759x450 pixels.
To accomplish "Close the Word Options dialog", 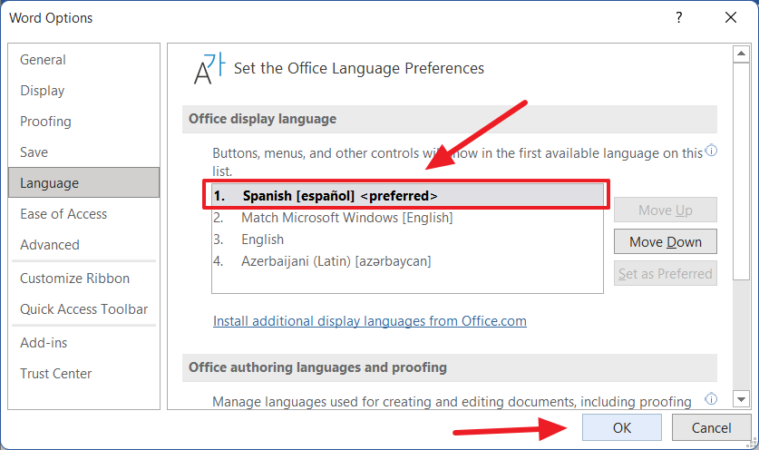I will [x=730, y=18].
